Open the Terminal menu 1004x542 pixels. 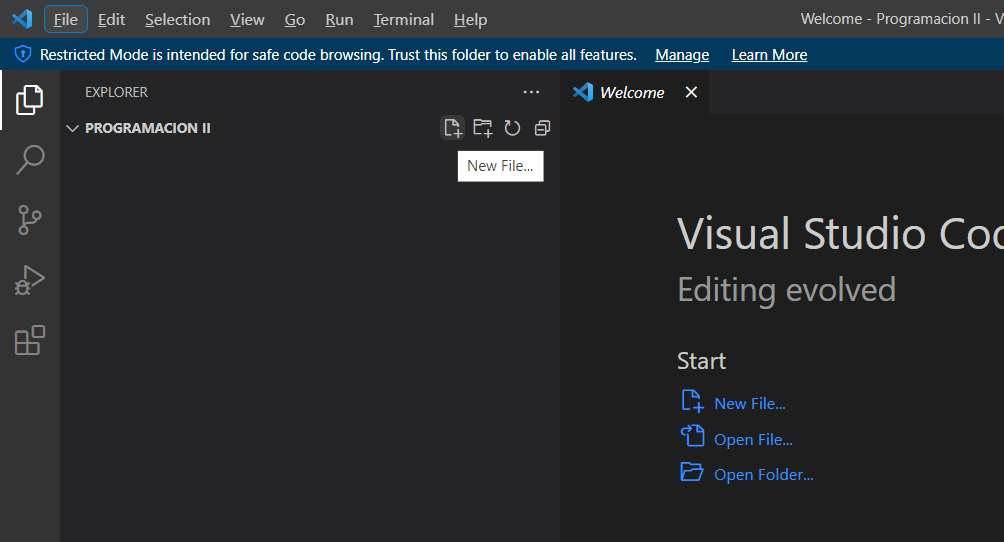403,19
